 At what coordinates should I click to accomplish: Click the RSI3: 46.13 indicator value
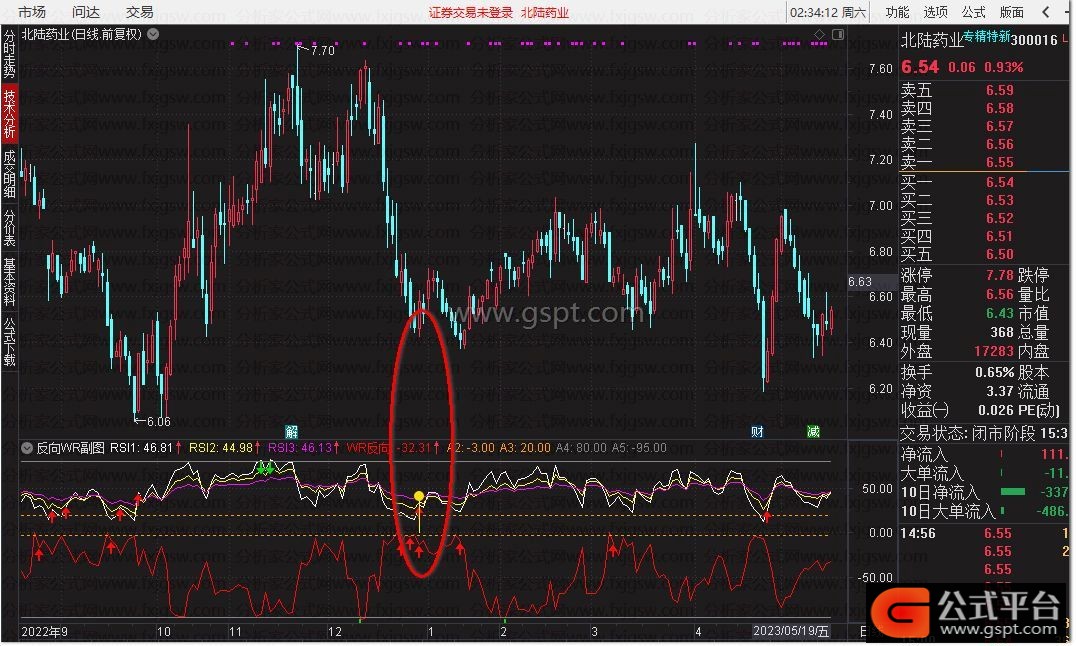[x=300, y=448]
